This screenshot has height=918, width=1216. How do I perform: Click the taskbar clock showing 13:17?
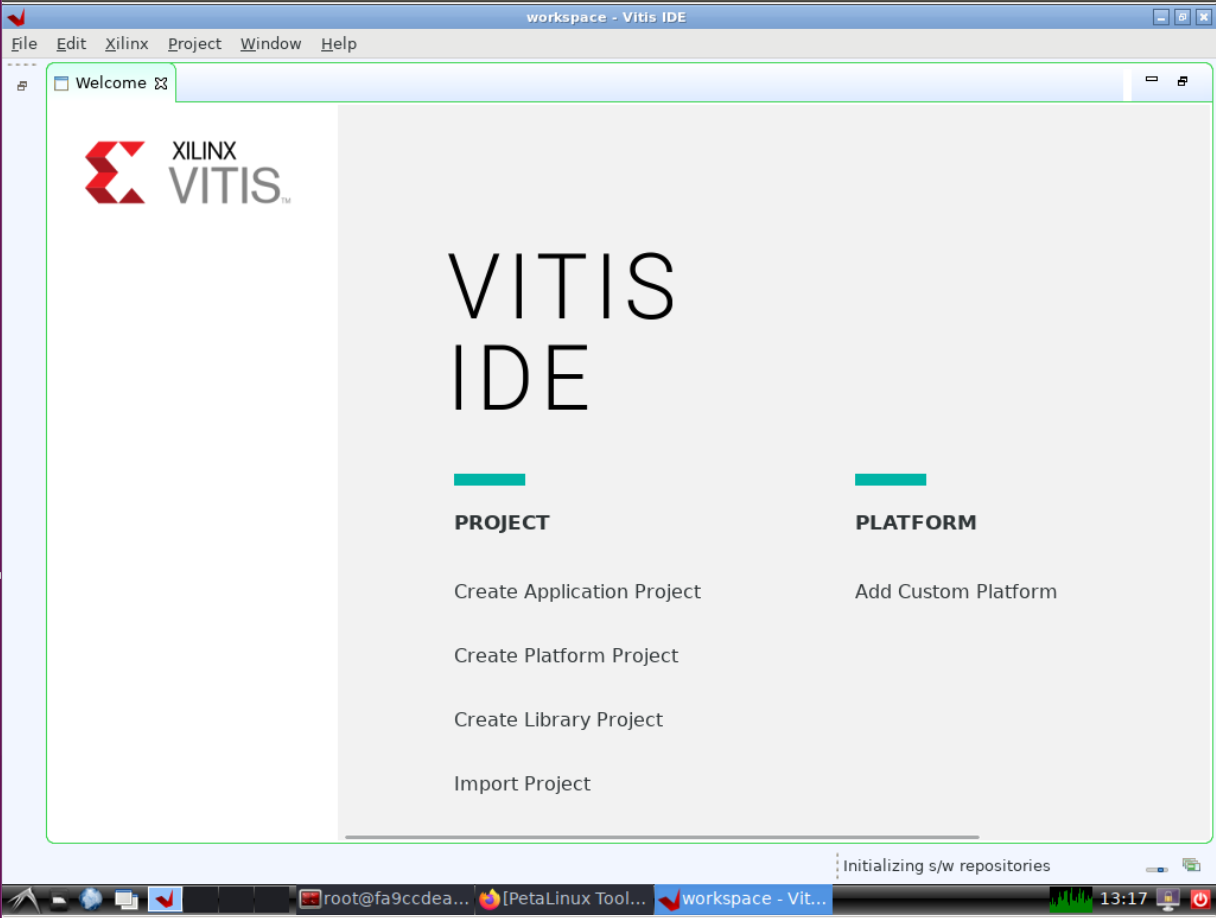coord(1123,899)
